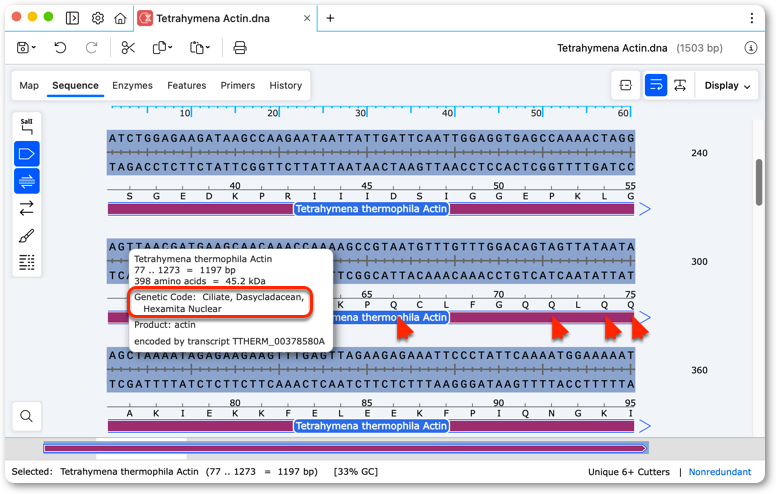Image resolution: width=776 pixels, height=494 pixels.
Task: Go to the home screen icon
Action: [120, 18]
